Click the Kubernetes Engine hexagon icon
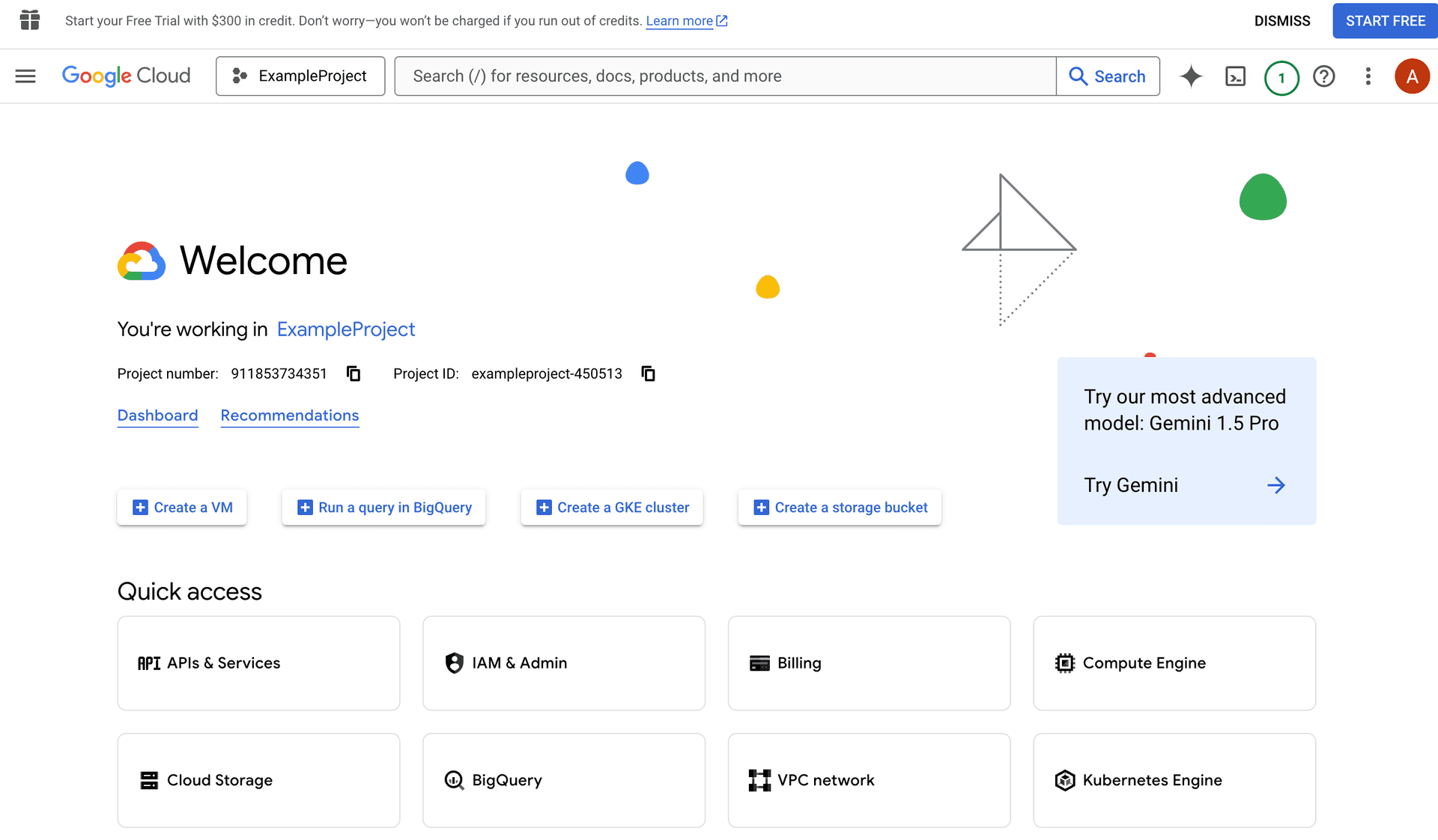The width and height of the screenshot is (1438, 840). coord(1064,780)
